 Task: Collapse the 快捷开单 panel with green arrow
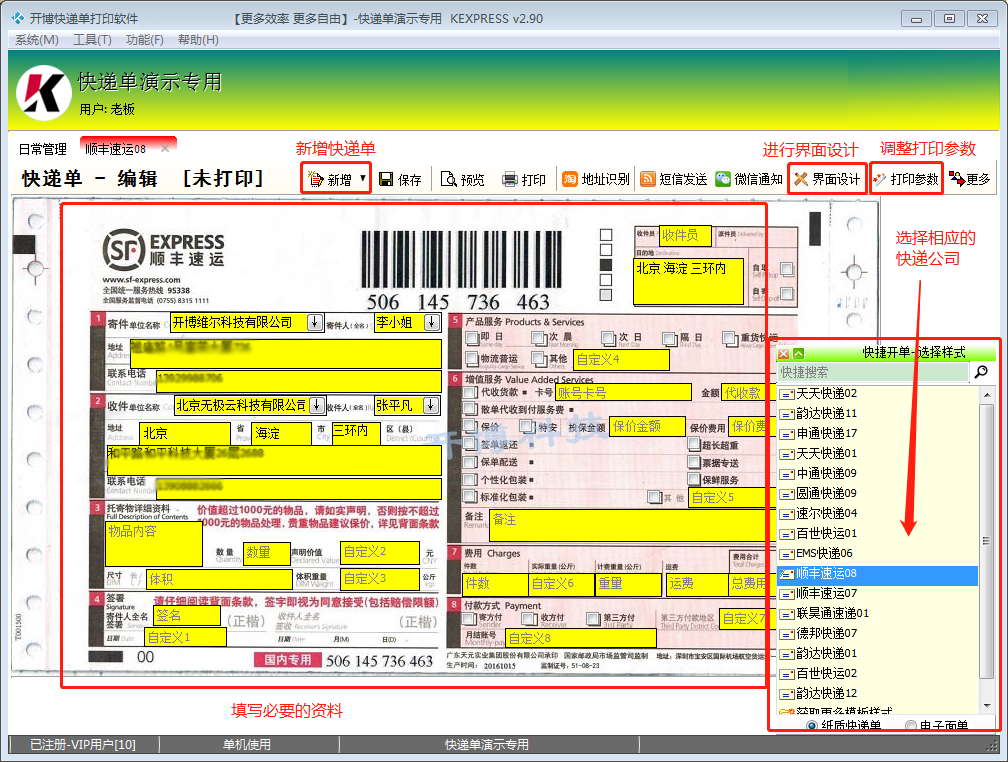(798, 354)
